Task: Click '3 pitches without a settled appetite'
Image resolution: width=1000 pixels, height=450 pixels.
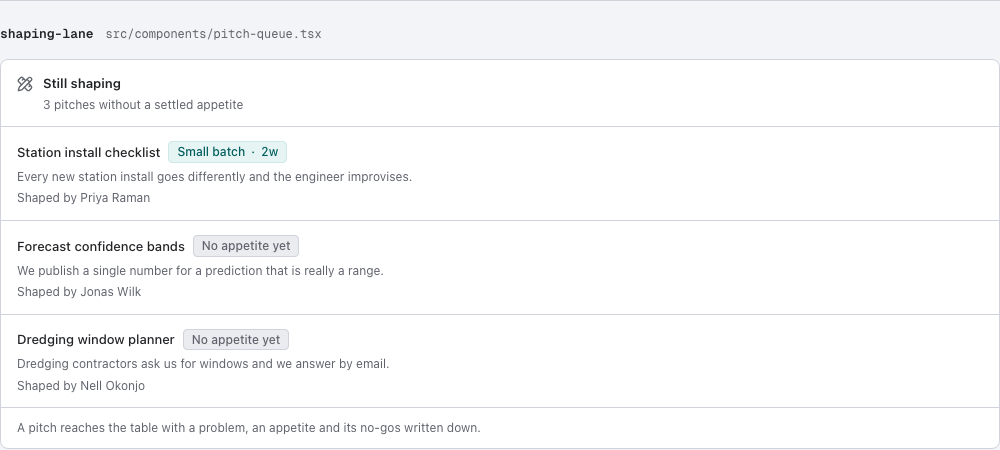Action: (143, 105)
